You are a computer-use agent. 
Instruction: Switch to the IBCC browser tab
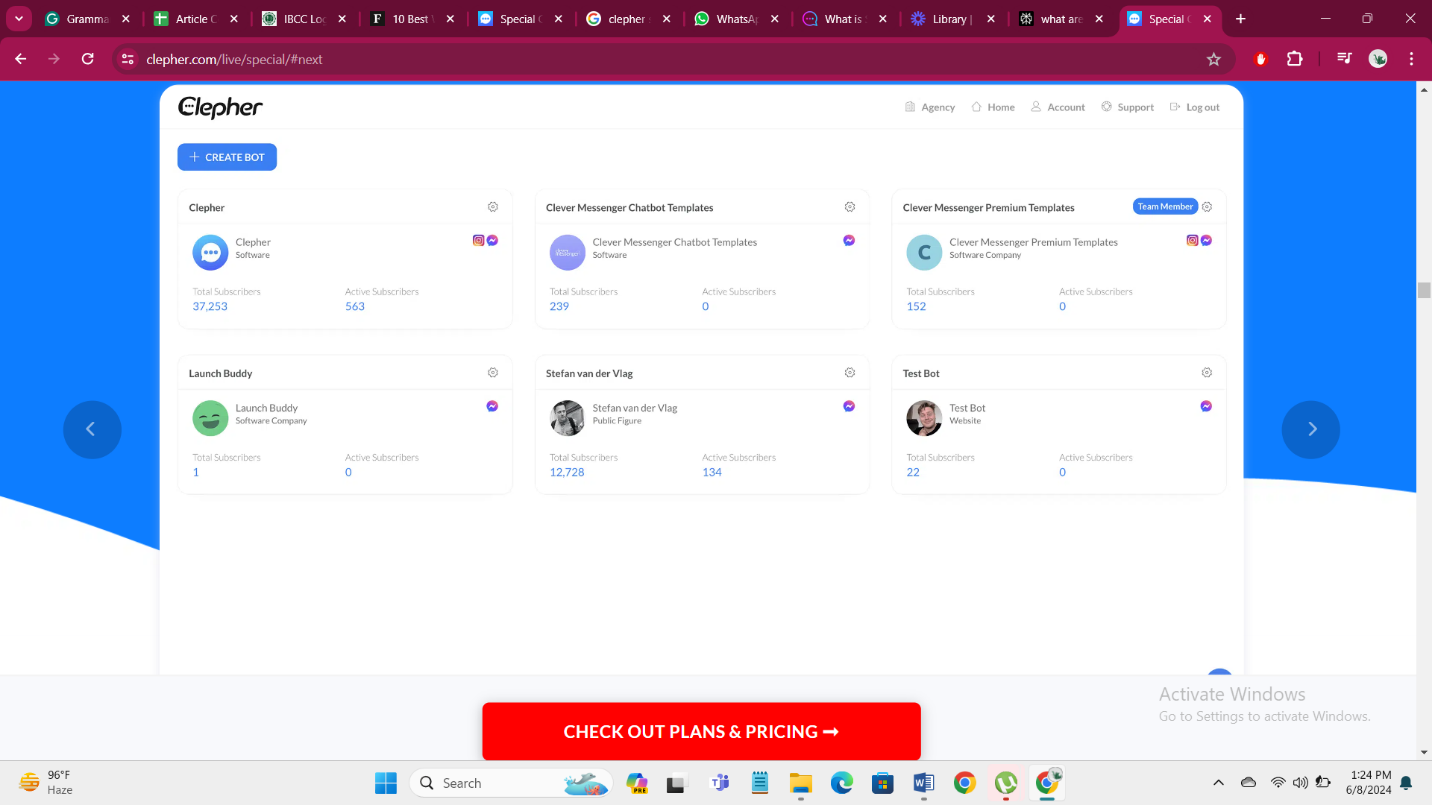(305, 19)
